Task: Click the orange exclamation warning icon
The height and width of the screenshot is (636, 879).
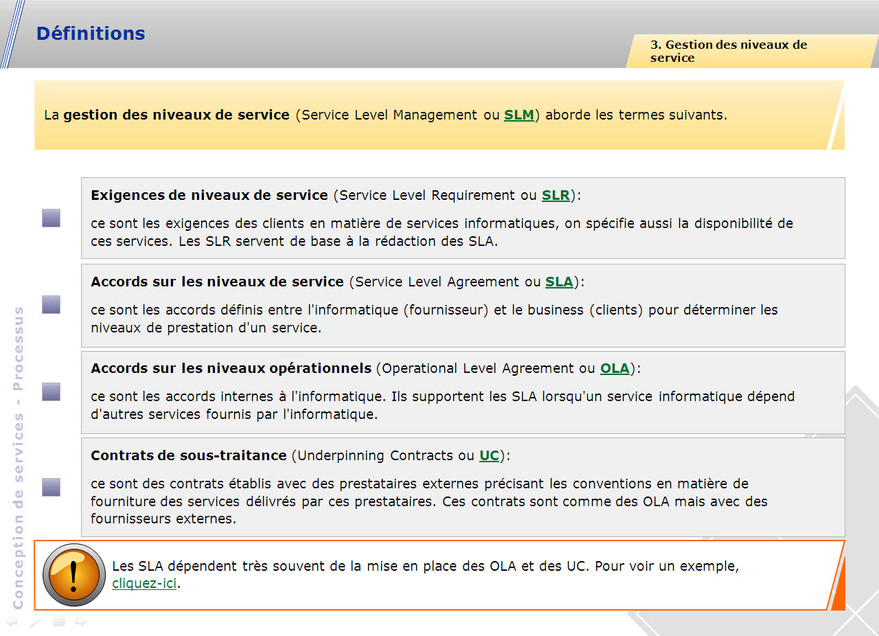Action: [x=75, y=576]
